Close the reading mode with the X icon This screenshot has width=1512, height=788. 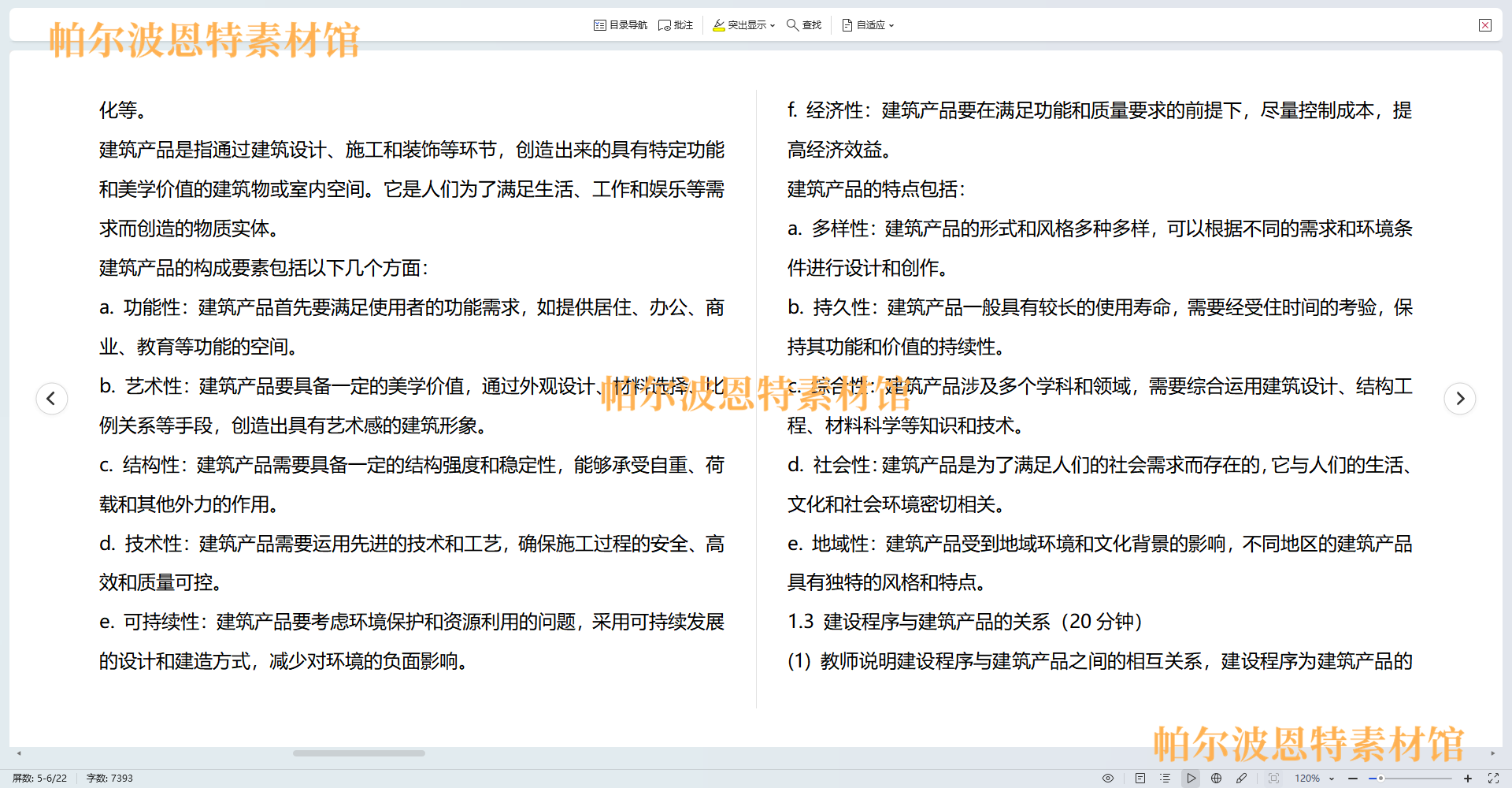point(1485,25)
